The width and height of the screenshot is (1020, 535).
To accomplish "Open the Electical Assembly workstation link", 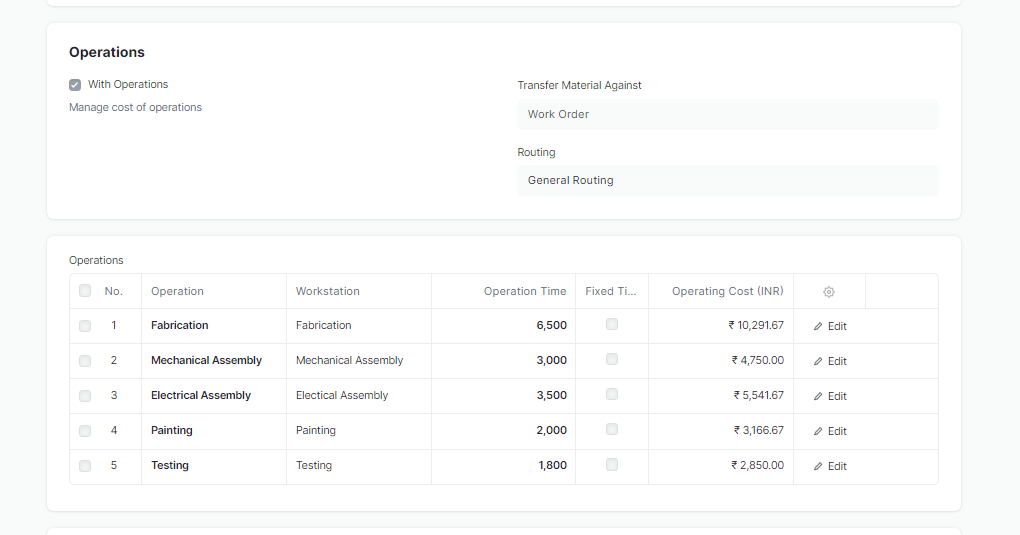I will coord(342,395).
